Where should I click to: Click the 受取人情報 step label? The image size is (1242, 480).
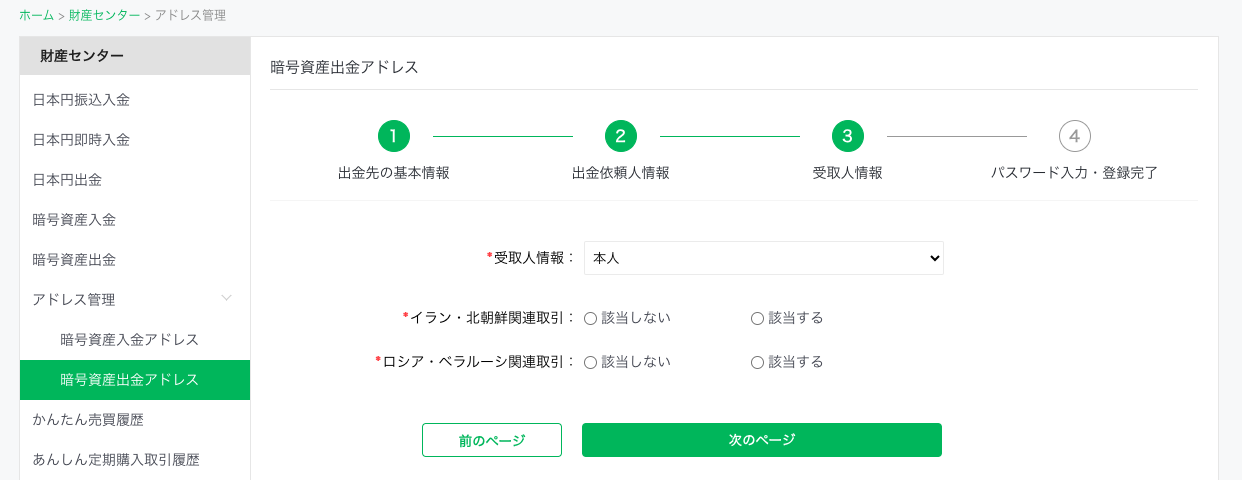click(x=848, y=173)
